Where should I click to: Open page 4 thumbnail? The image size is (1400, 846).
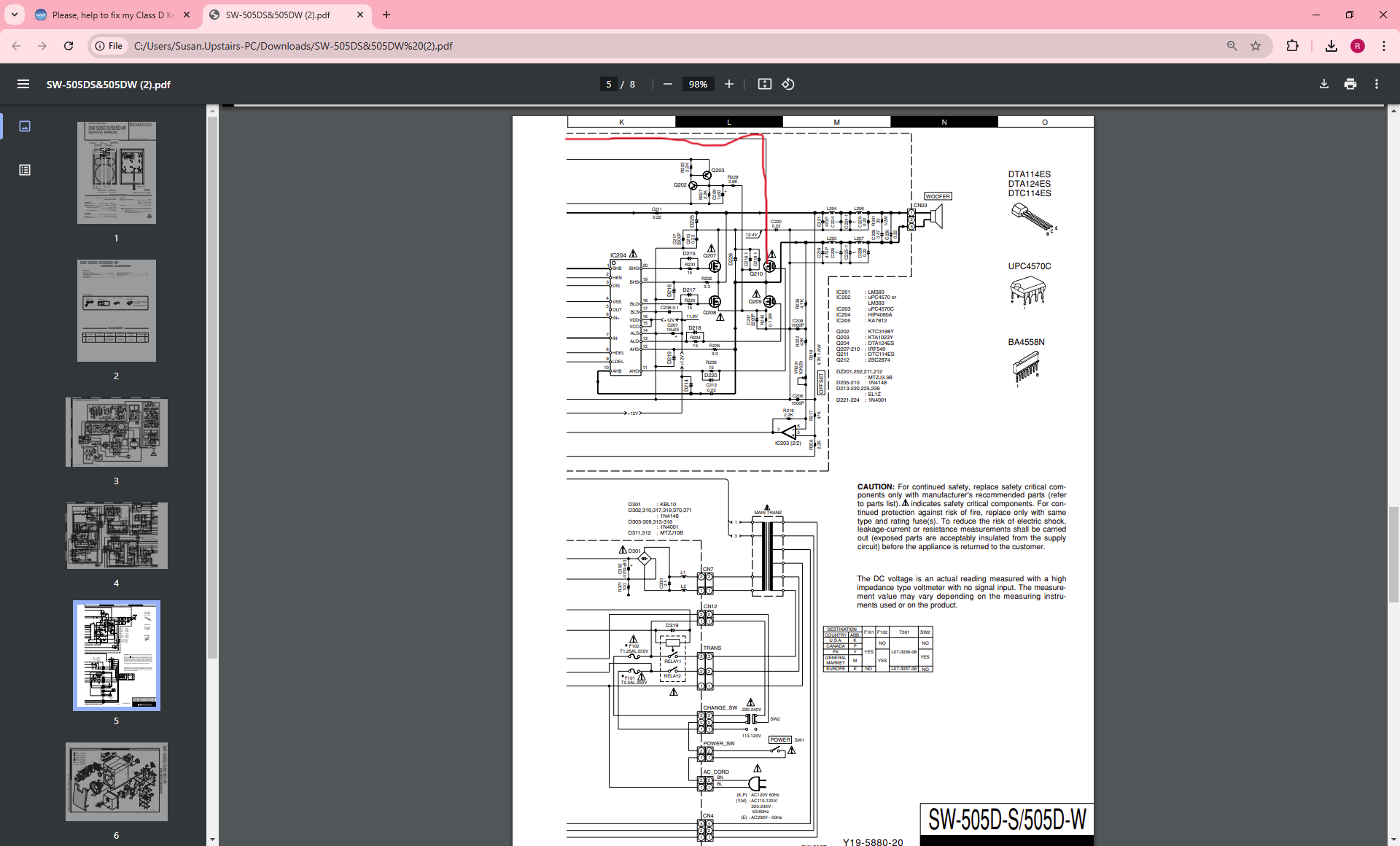pos(117,536)
